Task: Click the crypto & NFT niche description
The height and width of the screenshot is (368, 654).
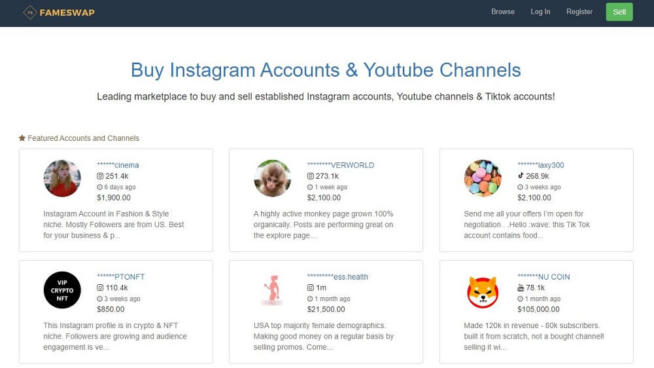Action: [115, 336]
